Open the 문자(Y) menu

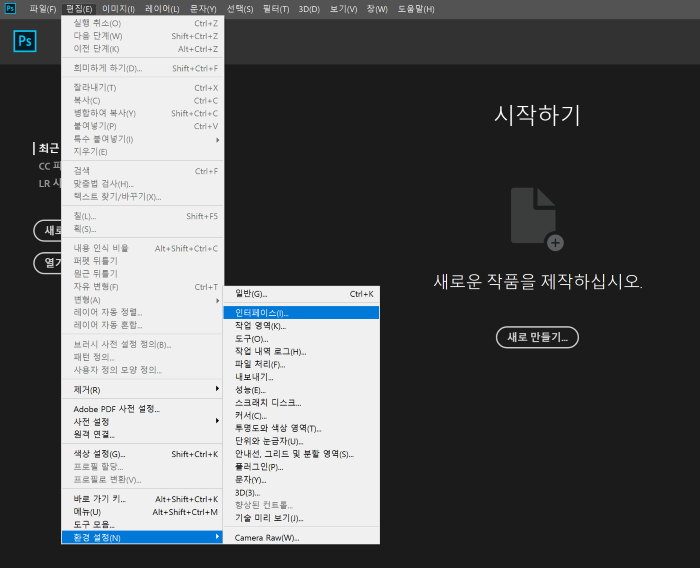203,9
